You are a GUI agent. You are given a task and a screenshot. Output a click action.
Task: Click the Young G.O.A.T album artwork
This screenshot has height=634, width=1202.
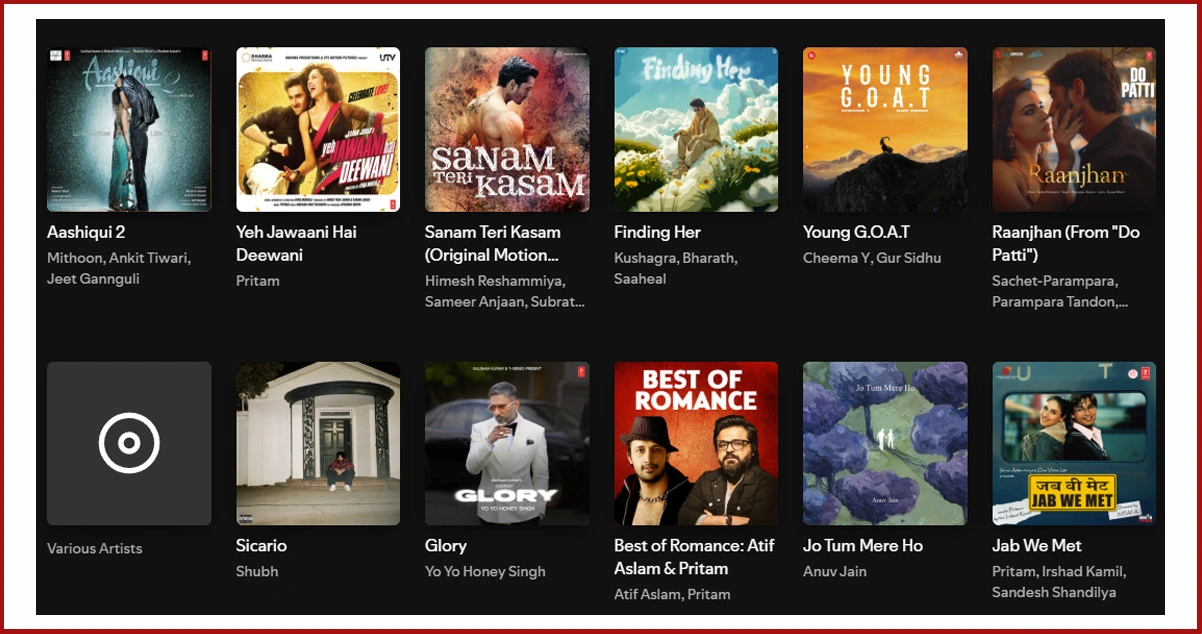(x=885, y=130)
